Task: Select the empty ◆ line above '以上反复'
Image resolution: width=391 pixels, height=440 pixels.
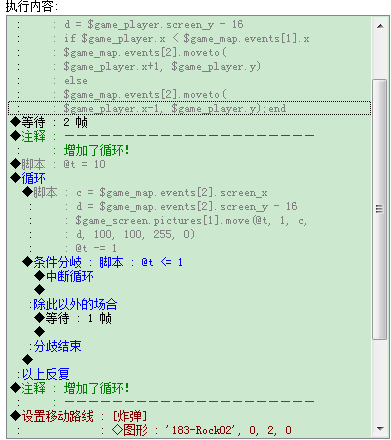Action: [x=27, y=360]
